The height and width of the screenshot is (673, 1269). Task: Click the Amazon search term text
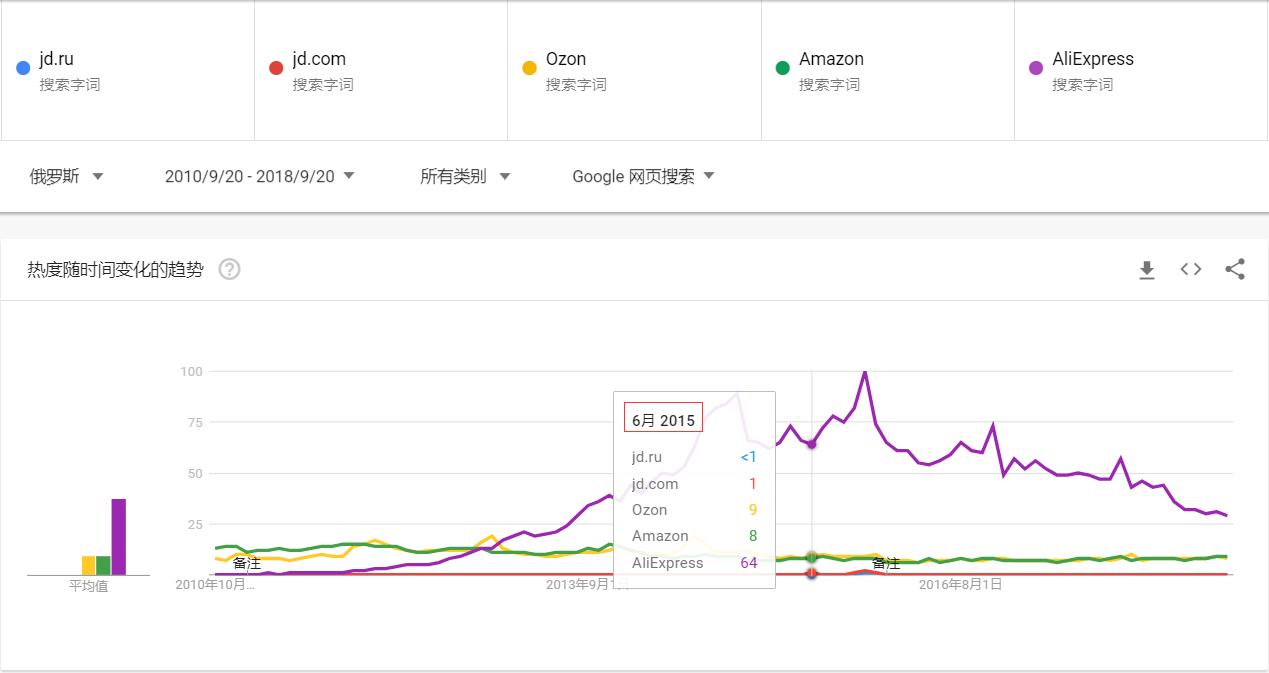click(831, 59)
